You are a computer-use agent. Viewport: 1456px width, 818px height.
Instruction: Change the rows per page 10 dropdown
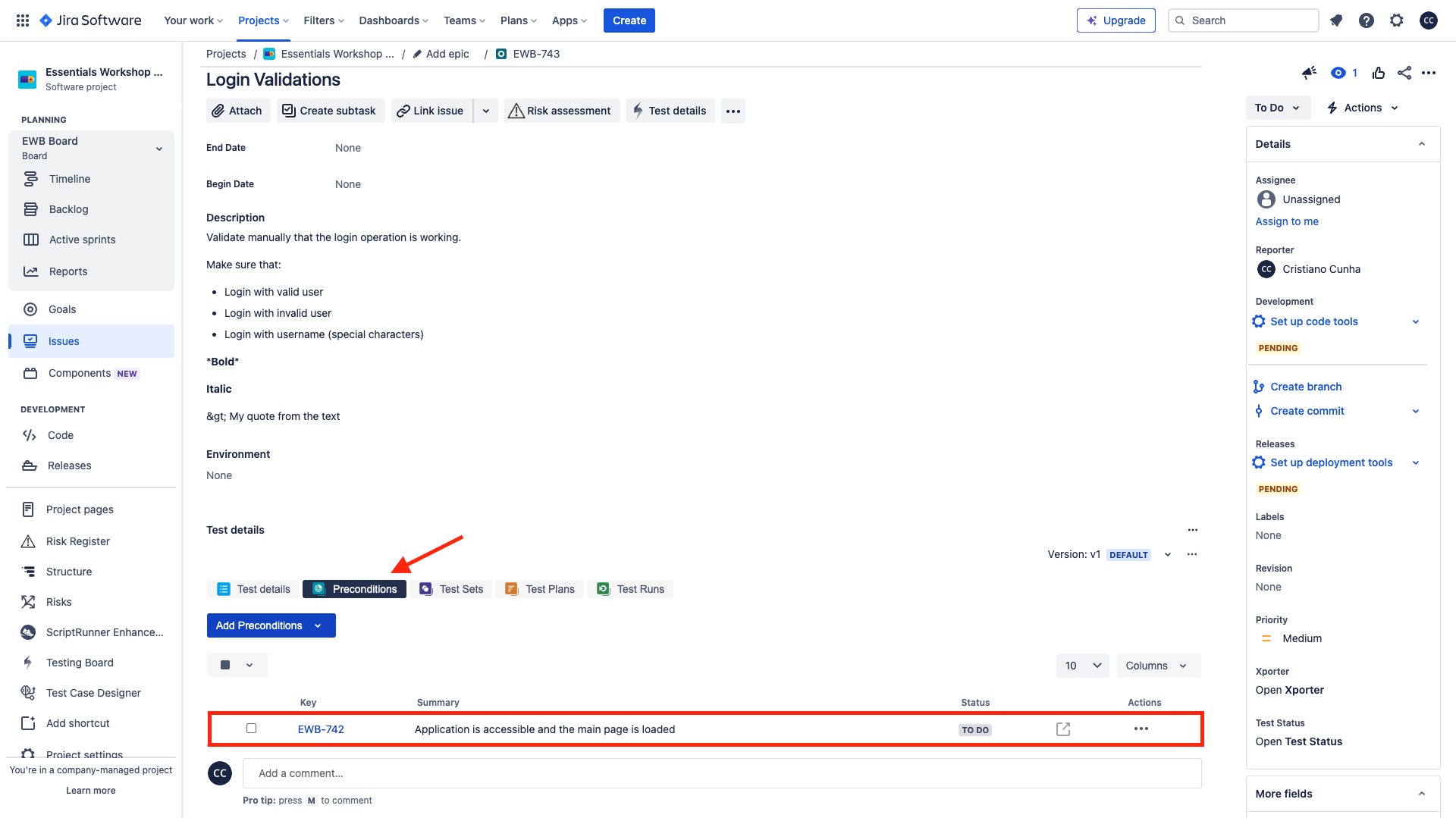(x=1082, y=666)
